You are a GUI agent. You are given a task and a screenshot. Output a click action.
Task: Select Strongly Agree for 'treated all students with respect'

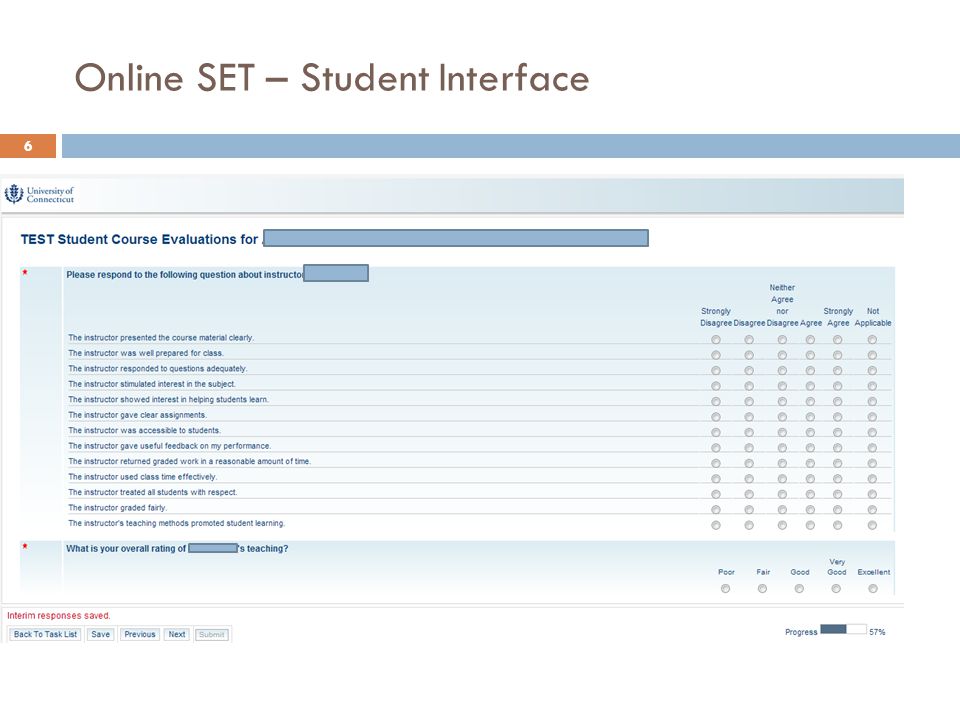point(837,494)
